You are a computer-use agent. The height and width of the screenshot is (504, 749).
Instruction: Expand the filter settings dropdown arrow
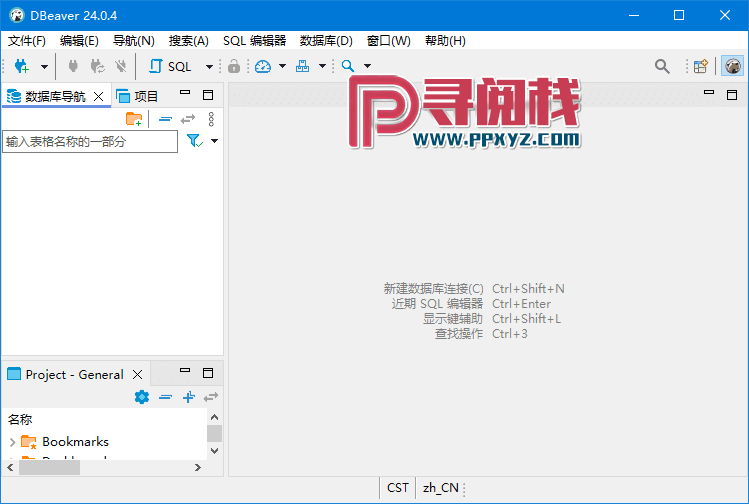214,141
